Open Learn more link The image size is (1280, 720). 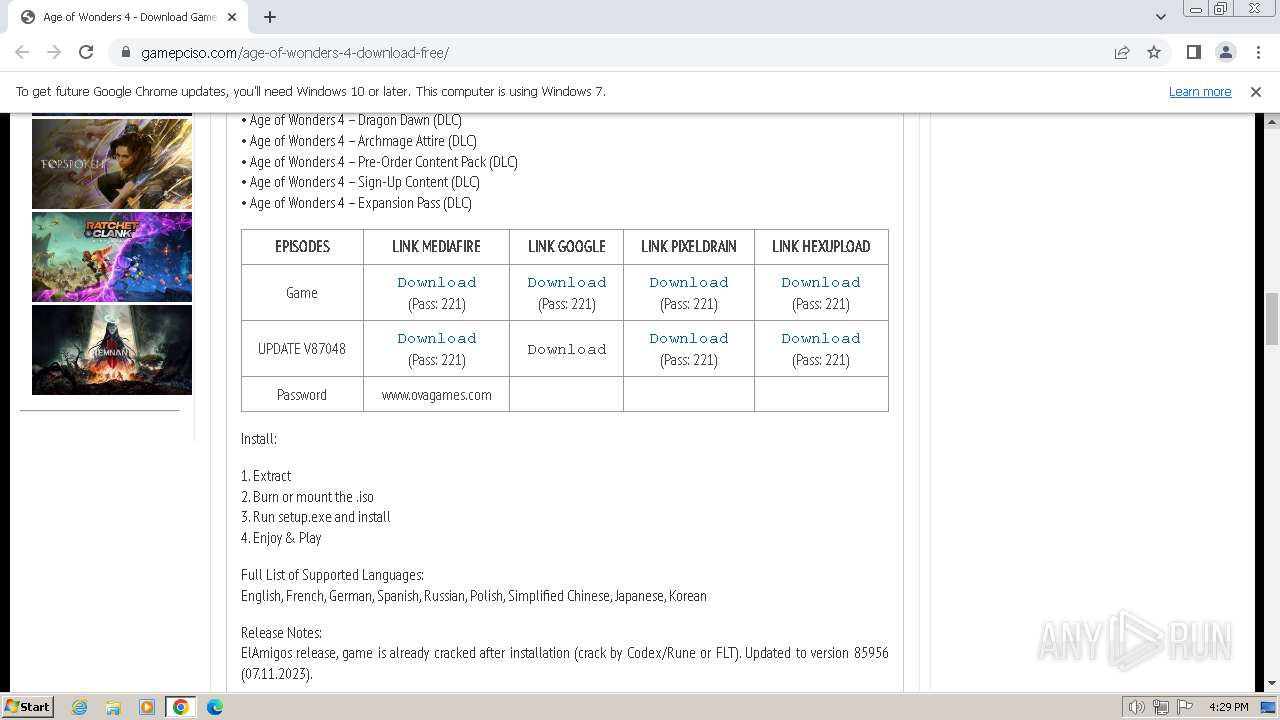coord(1200,91)
